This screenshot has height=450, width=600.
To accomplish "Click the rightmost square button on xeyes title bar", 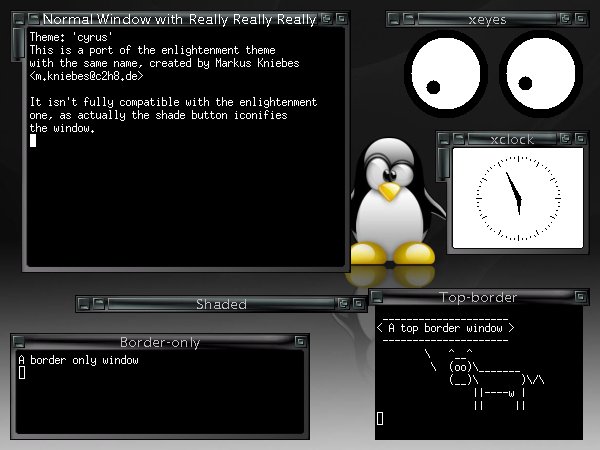I will click(580, 19).
